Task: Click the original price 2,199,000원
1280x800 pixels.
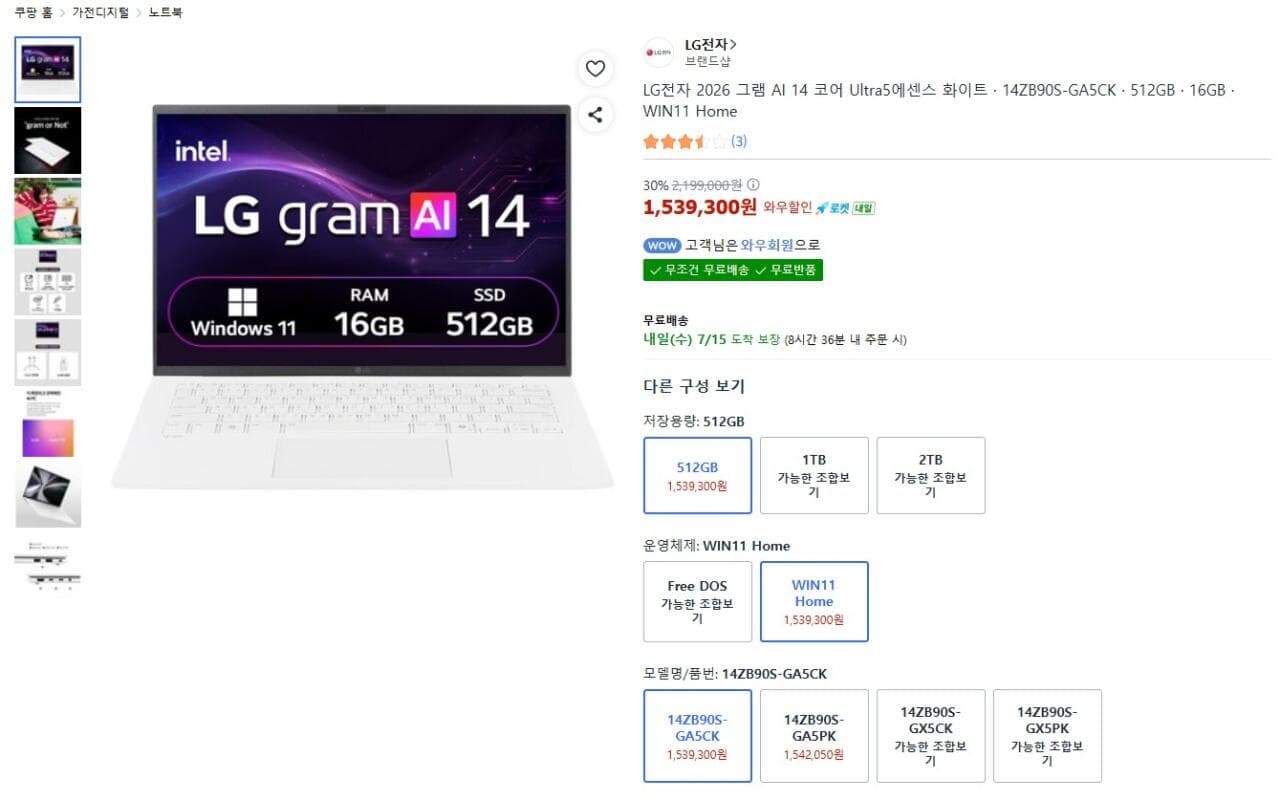Action: point(707,185)
